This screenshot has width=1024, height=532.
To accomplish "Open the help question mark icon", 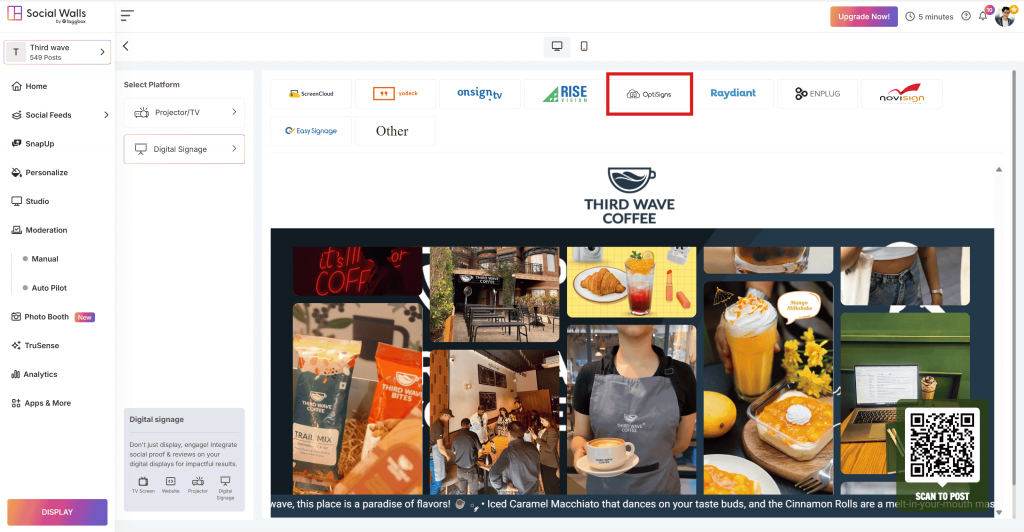I will click(x=966, y=16).
